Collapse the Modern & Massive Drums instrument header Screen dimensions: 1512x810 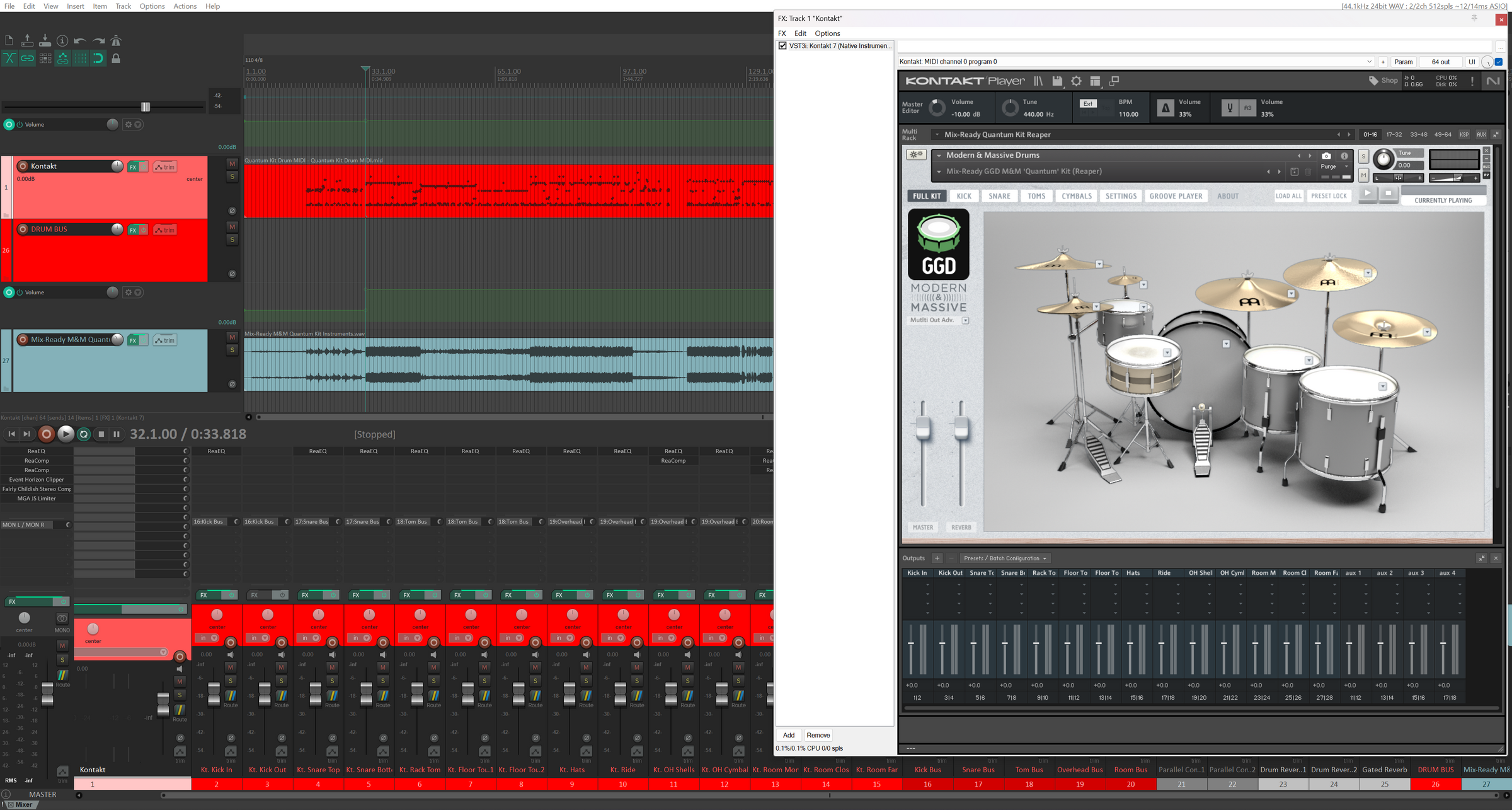click(939, 155)
